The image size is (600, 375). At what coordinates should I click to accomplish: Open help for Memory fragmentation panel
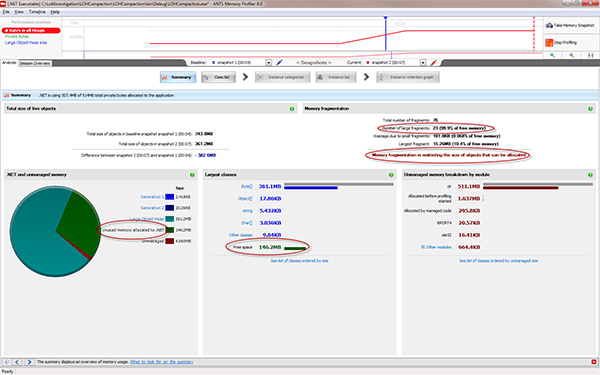click(590, 109)
